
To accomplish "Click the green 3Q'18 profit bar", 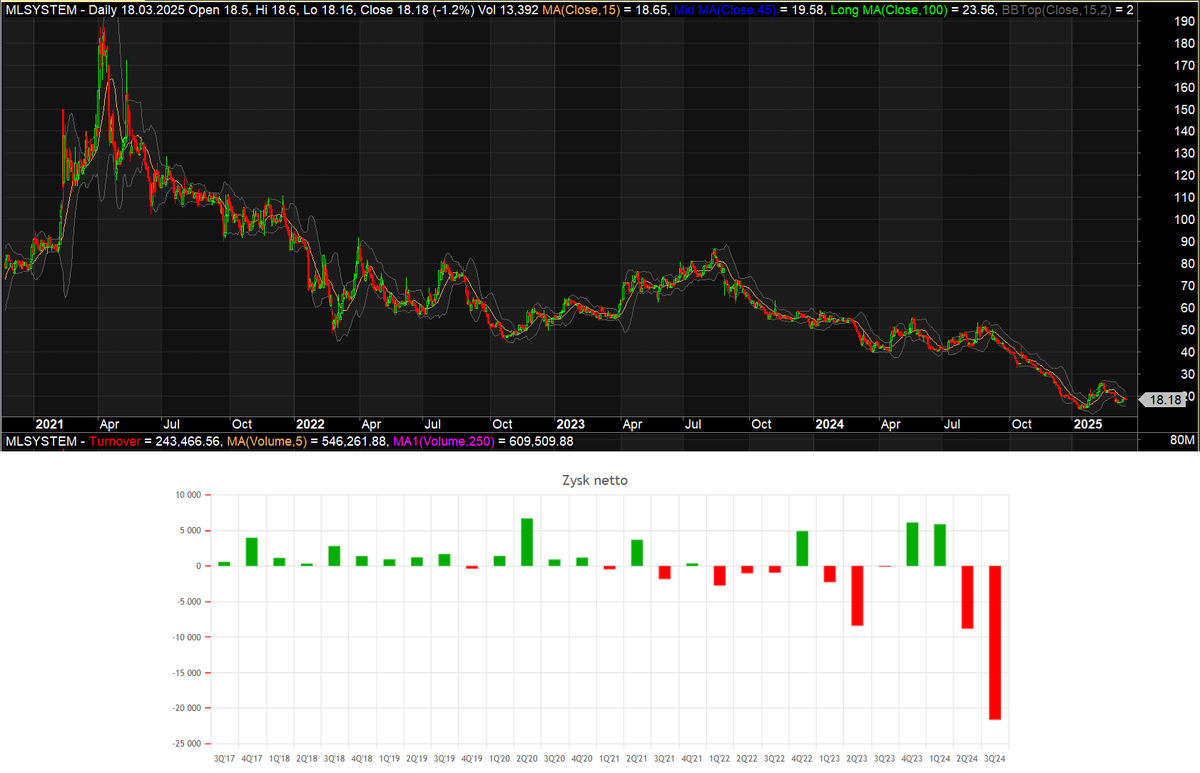I will [334, 556].
